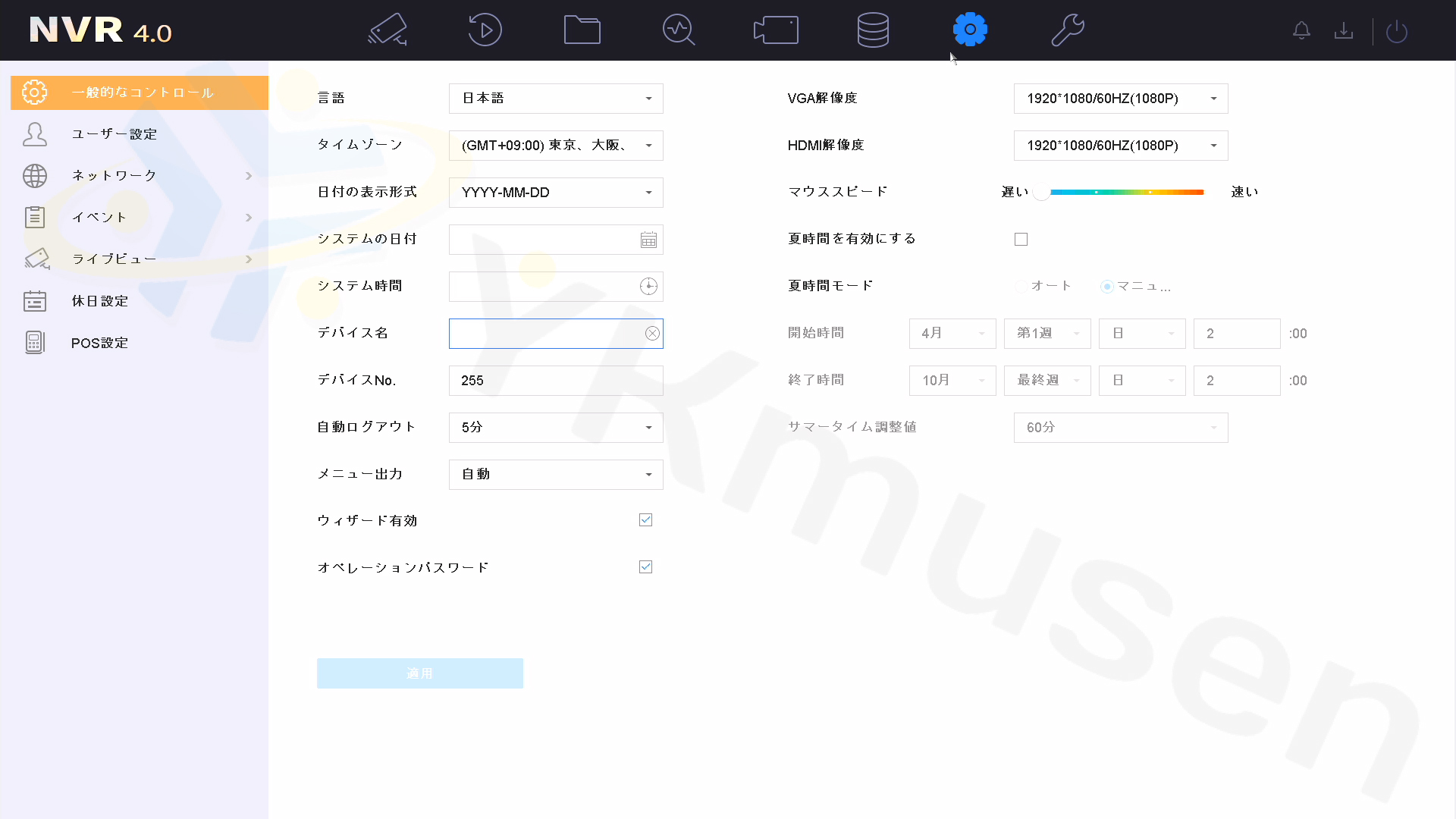This screenshot has width=1456, height=819.
Task: Select the オート radio button for 夏時間モード
Action: (x=1021, y=286)
